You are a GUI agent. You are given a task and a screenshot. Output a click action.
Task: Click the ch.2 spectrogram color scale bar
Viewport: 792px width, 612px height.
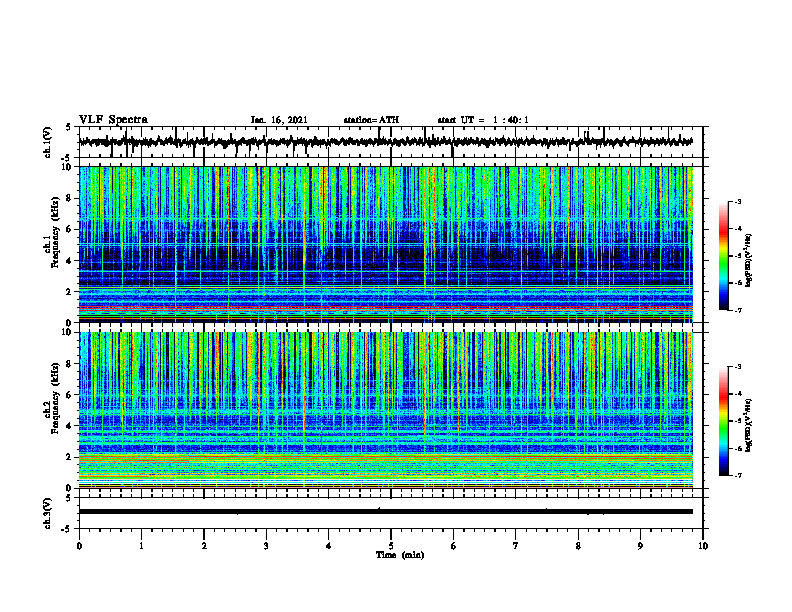click(723, 421)
